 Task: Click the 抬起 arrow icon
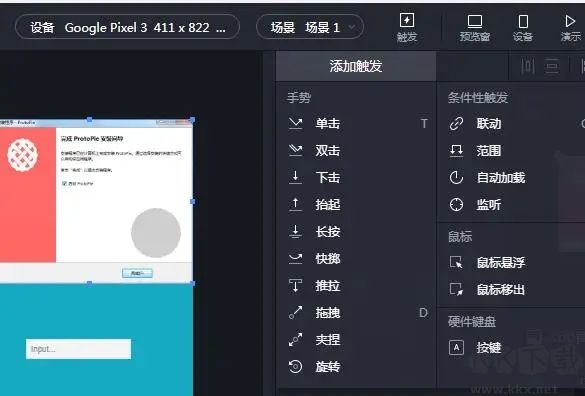pos(295,205)
